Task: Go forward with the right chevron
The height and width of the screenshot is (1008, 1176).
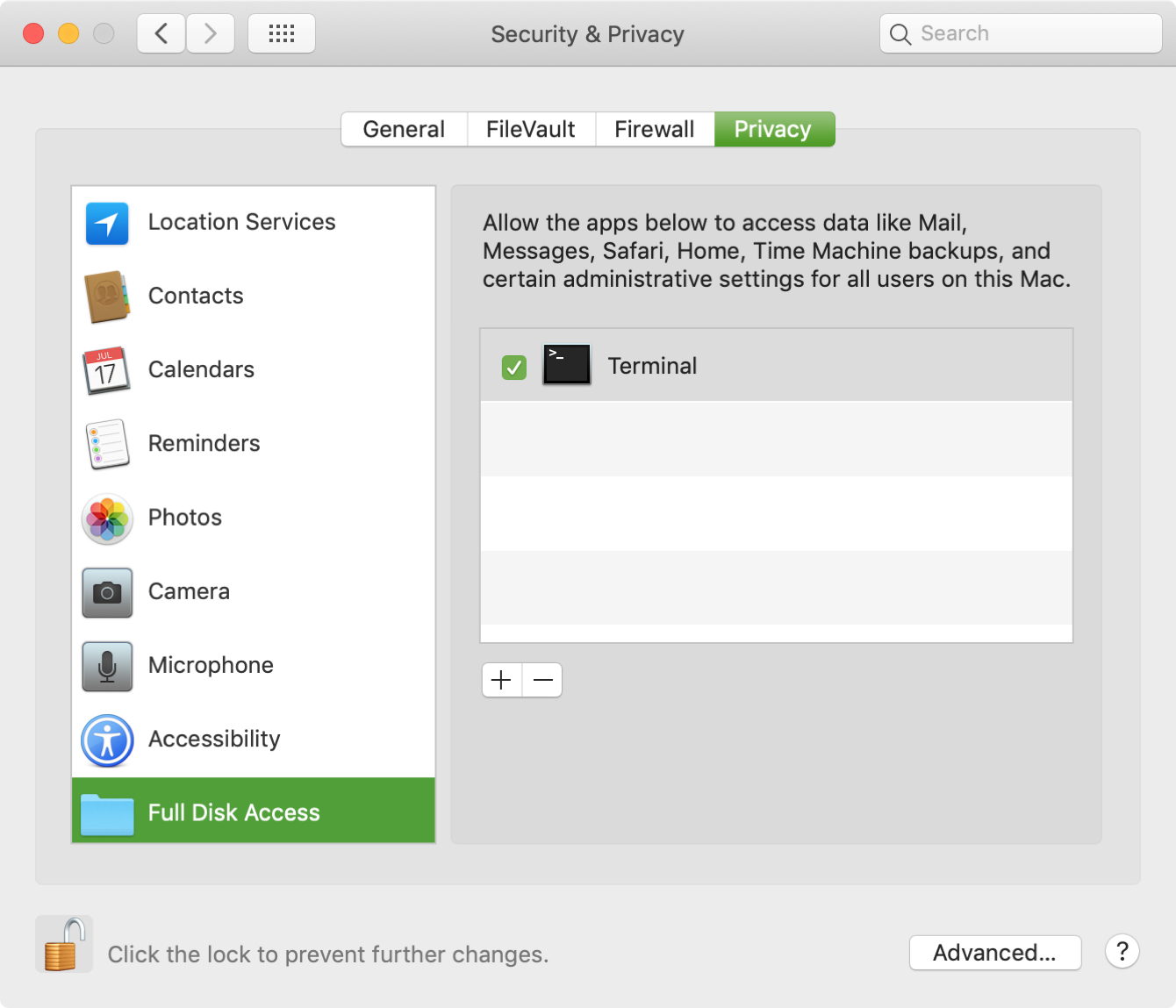Action: click(x=211, y=34)
